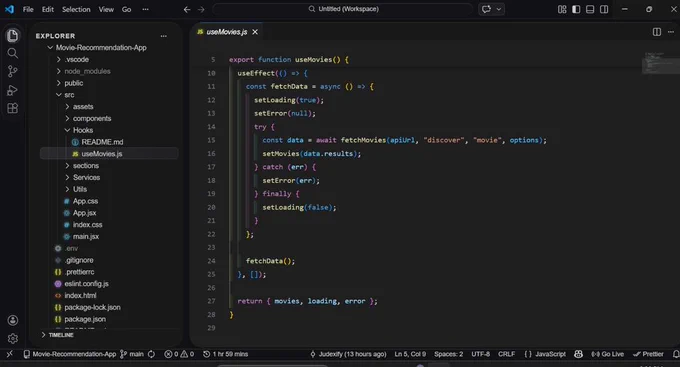Open Customize Layout icon
Viewport: 680px width, 367px height.
coord(562,9)
